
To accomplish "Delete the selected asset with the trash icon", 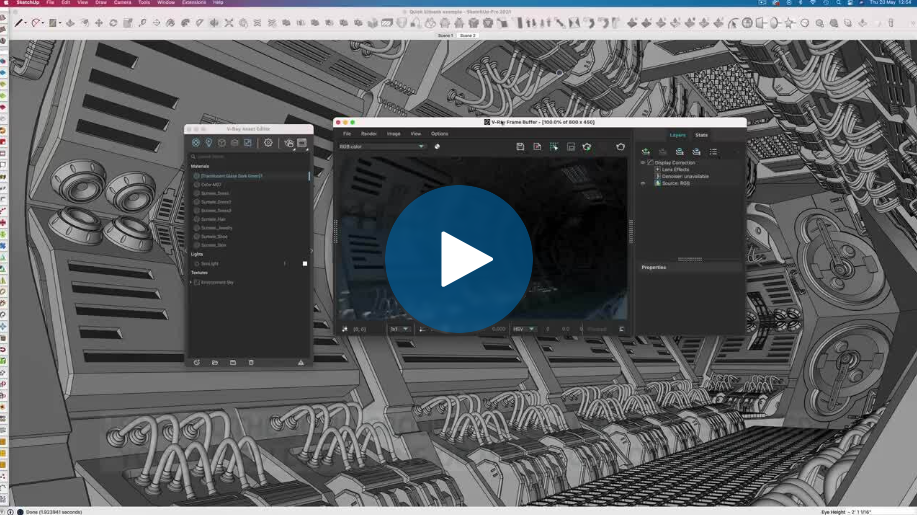I will coord(251,363).
